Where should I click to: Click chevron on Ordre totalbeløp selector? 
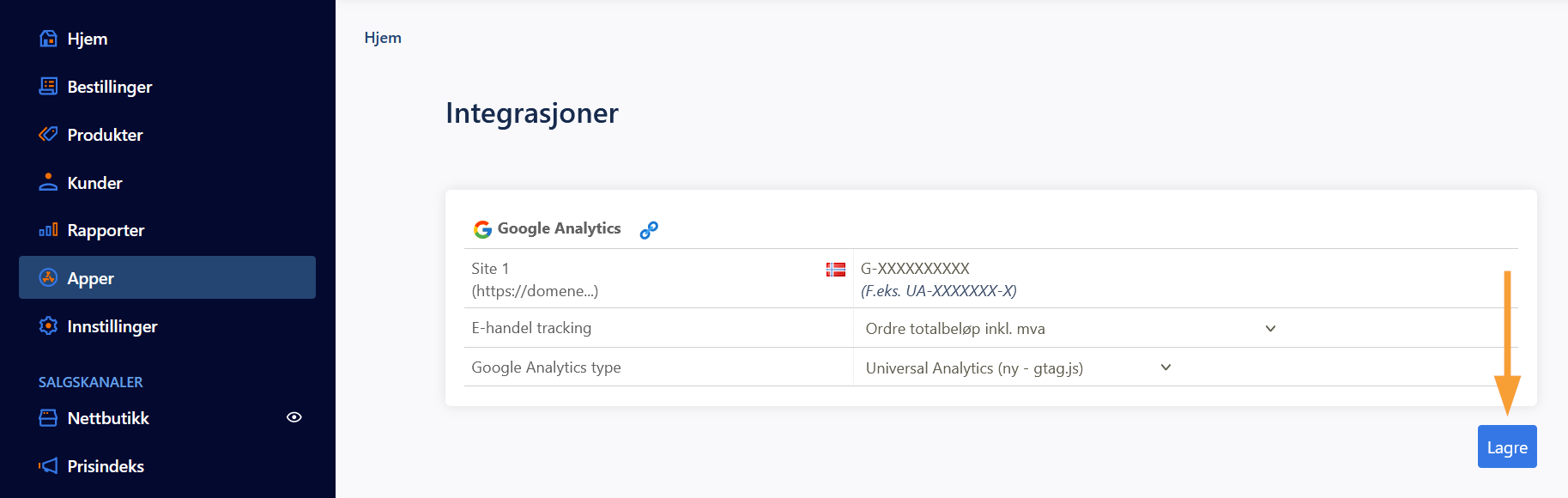1270,329
